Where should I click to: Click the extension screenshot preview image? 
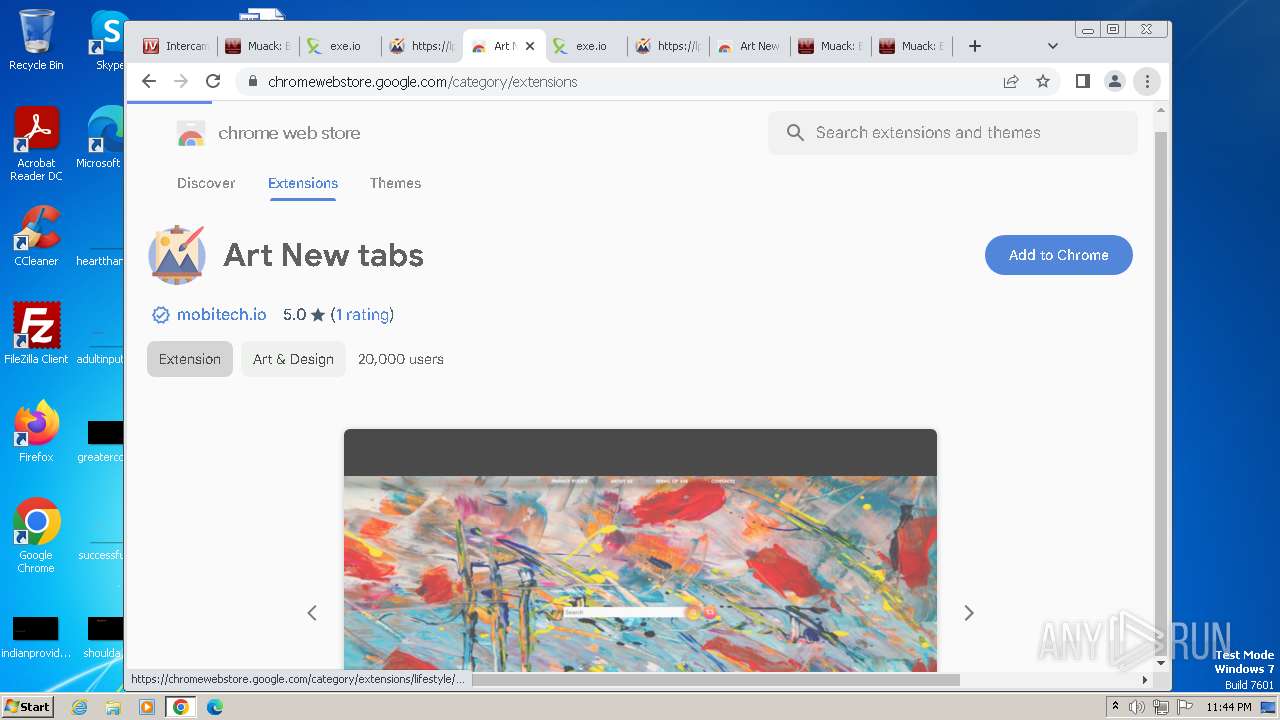click(640, 551)
